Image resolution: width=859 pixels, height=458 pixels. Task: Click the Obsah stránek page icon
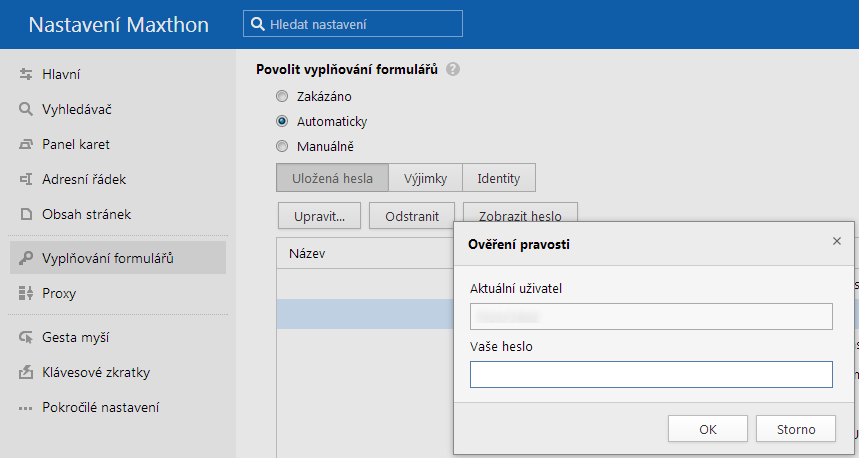[27, 215]
